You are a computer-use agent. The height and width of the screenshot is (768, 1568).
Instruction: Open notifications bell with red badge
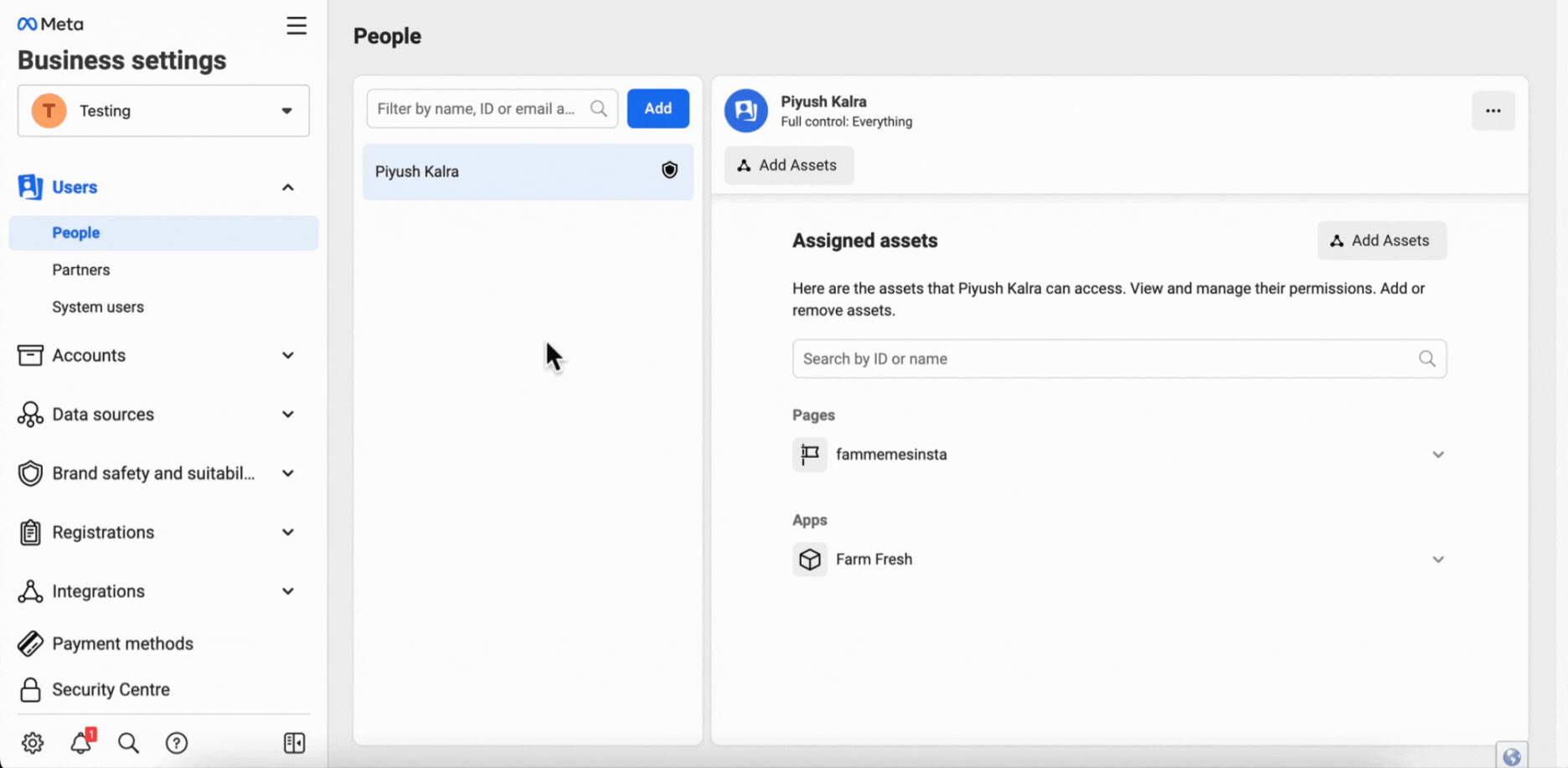point(82,742)
